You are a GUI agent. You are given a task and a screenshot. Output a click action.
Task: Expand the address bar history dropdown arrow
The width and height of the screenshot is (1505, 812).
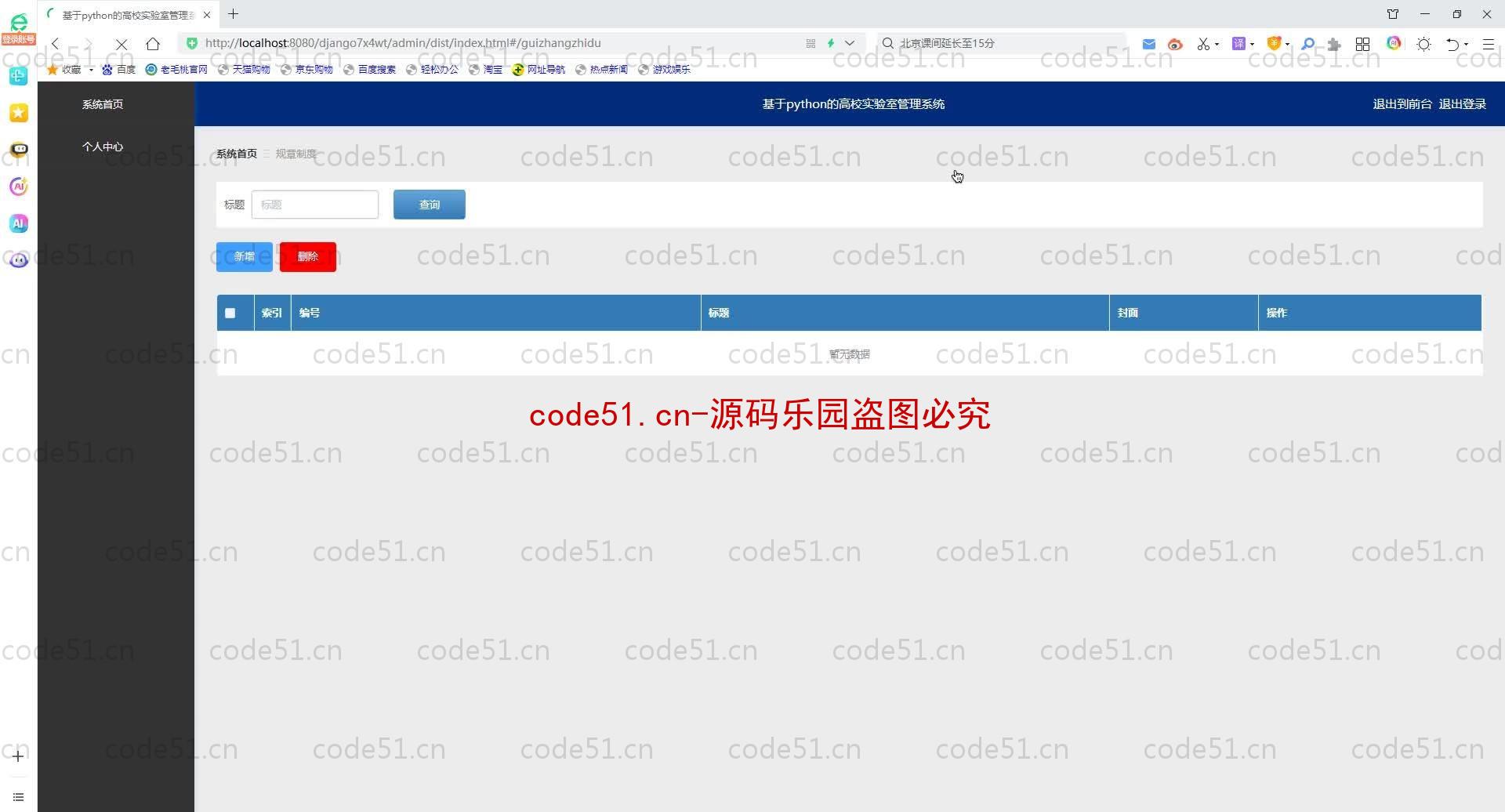point(850,43)
